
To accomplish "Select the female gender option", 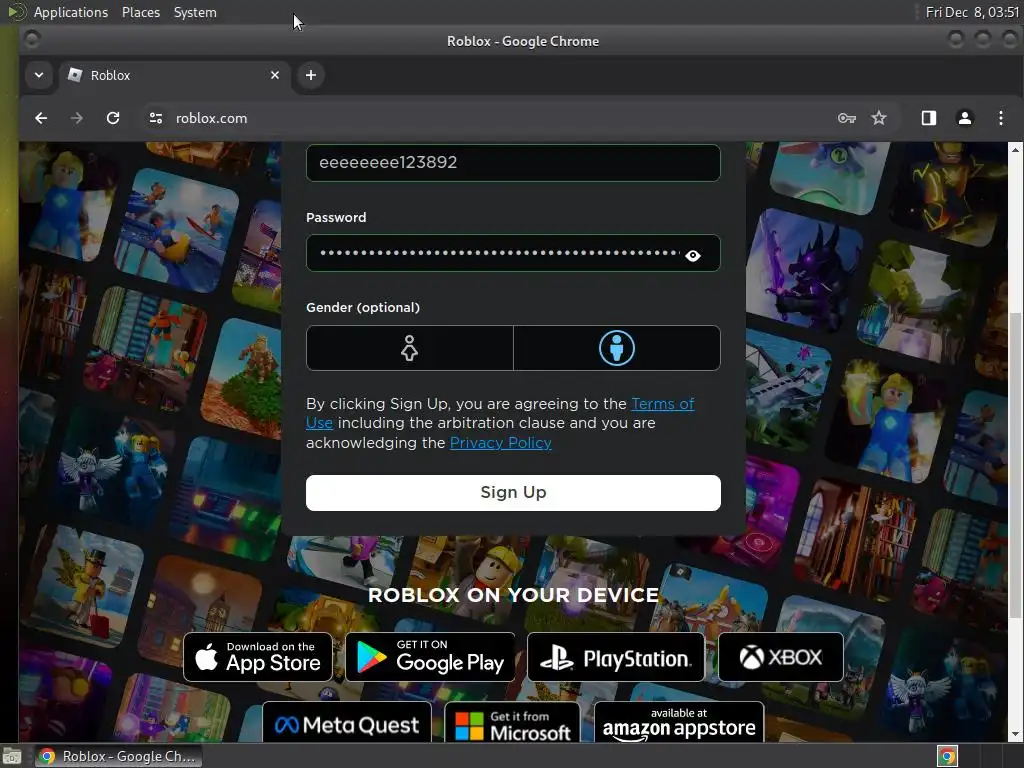I will point(409,348).
